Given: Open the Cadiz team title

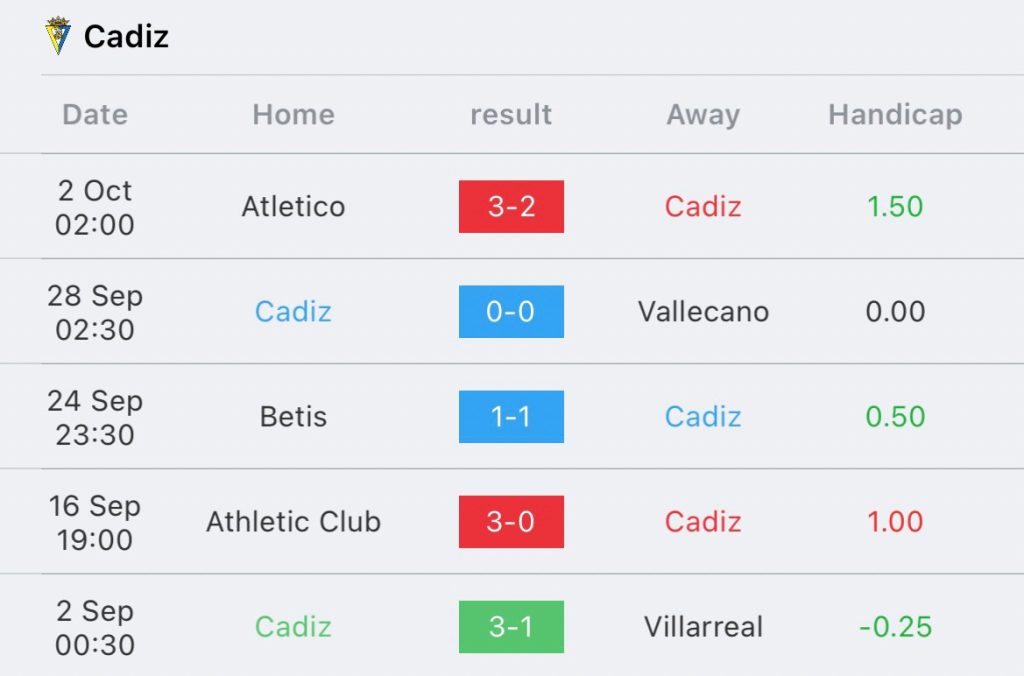Looking at the screenshot, I should 126,36.
